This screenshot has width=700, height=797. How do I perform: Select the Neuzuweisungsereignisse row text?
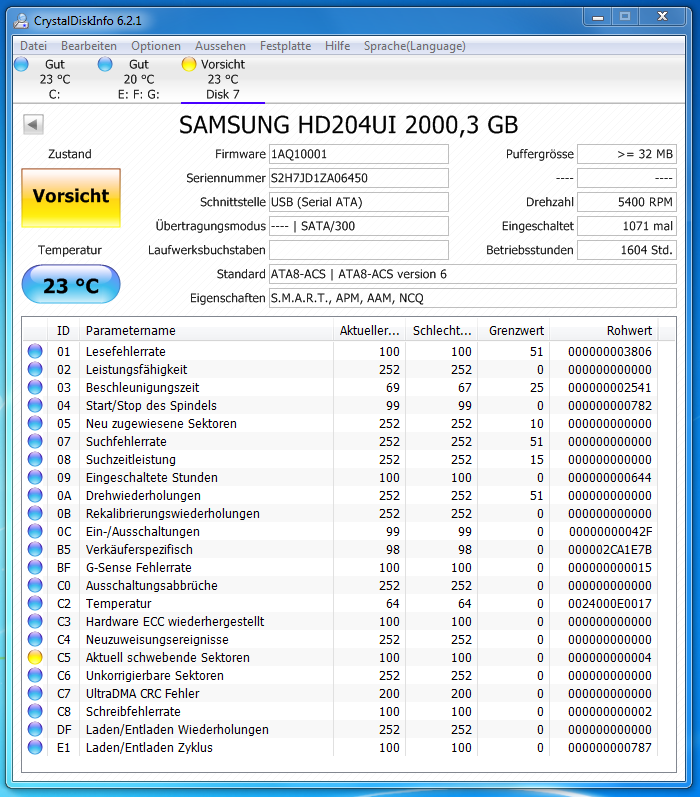coord(157,639)
